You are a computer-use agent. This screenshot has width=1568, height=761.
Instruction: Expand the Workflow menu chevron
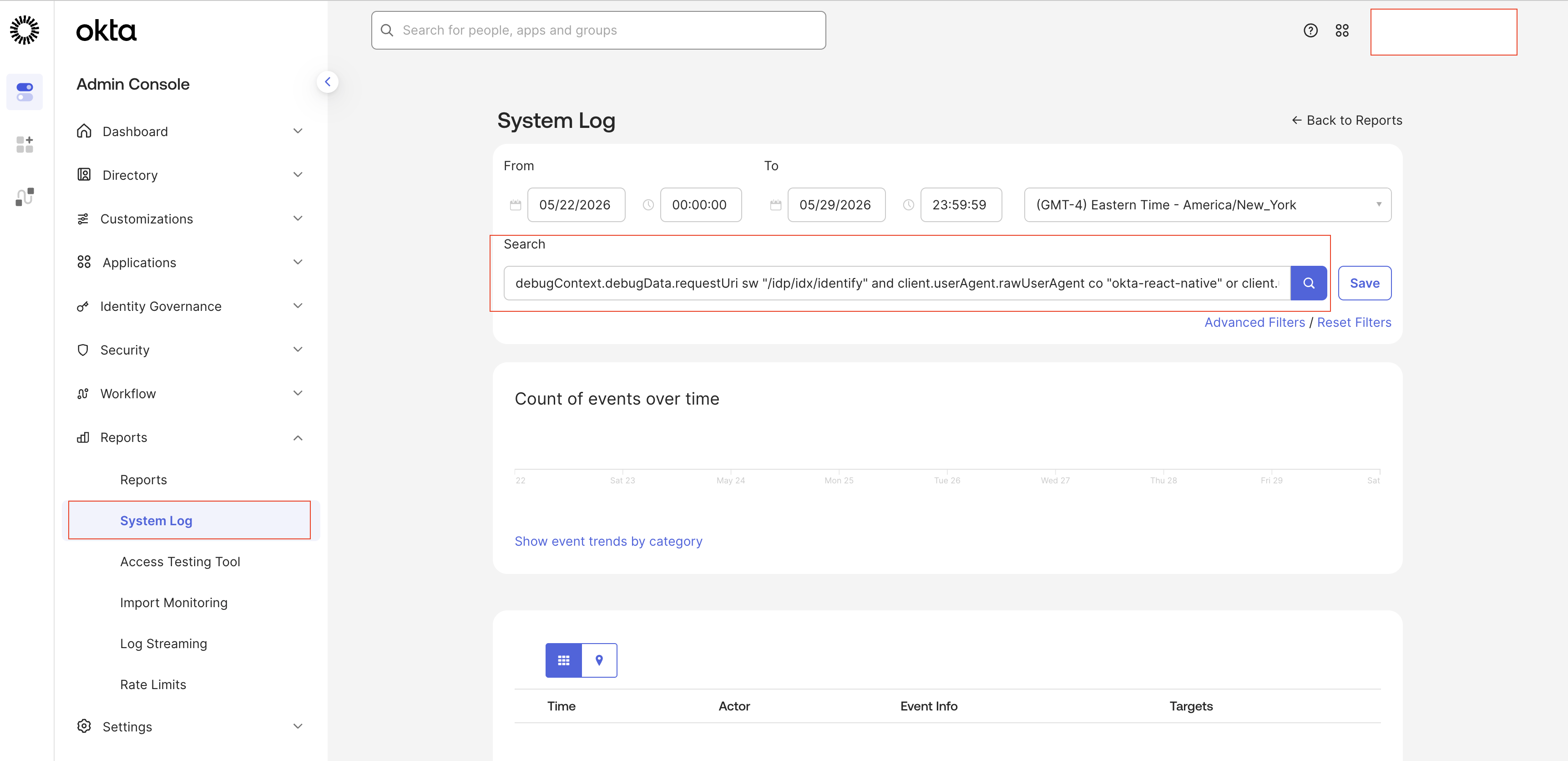[298, 393]
